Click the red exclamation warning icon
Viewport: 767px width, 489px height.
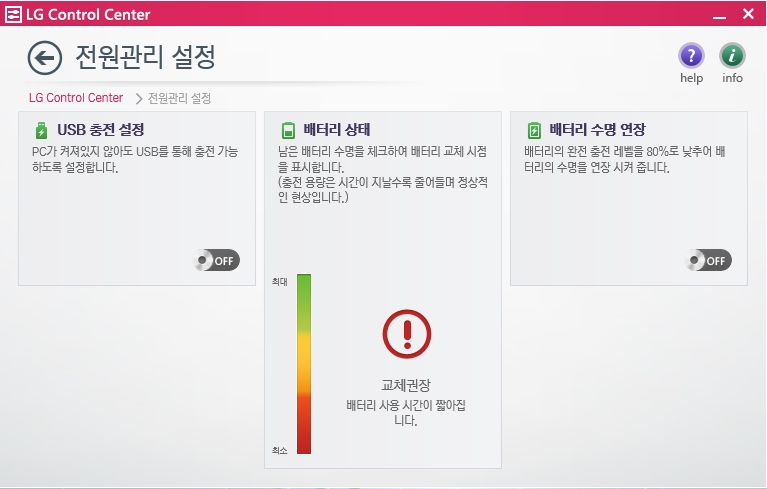[x=406, y=334]
